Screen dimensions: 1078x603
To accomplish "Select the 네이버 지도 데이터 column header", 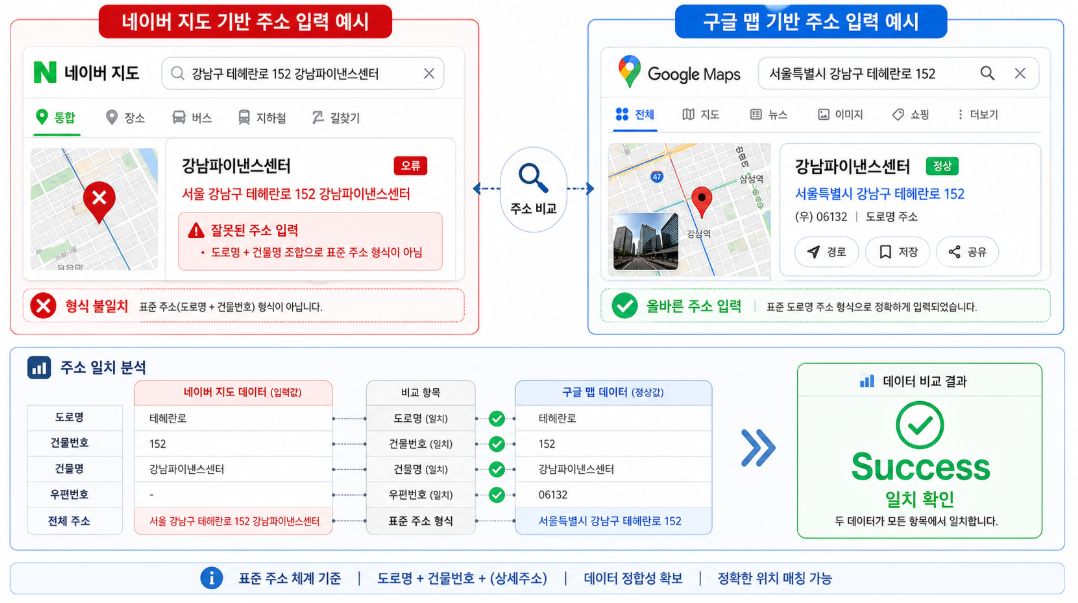I will pos(234,393).
